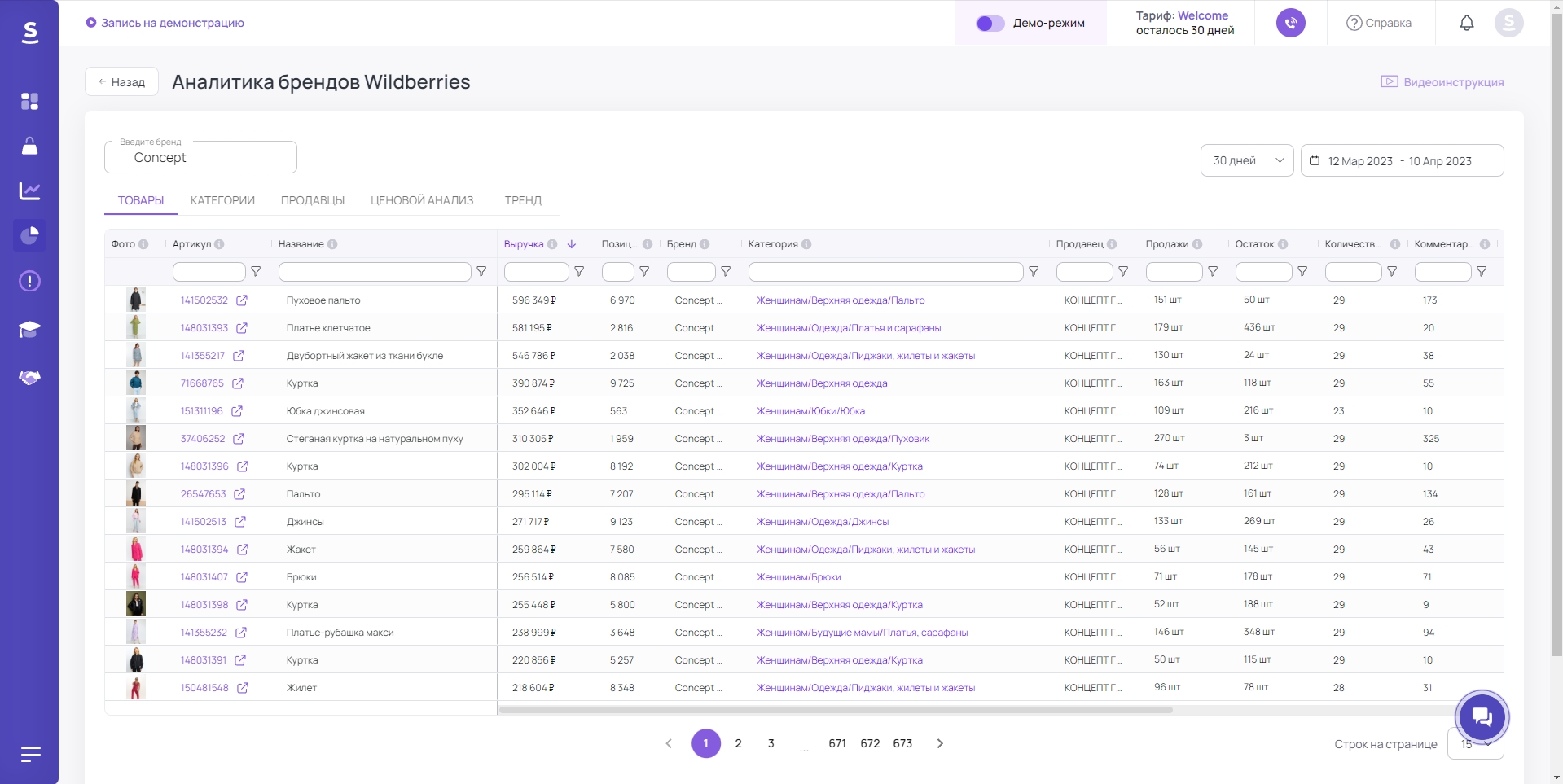Screen dimensions: 1563x784
Task: Click the sort arrow on Выручка column
Action: pyautogui.click(x=572, y=244)
